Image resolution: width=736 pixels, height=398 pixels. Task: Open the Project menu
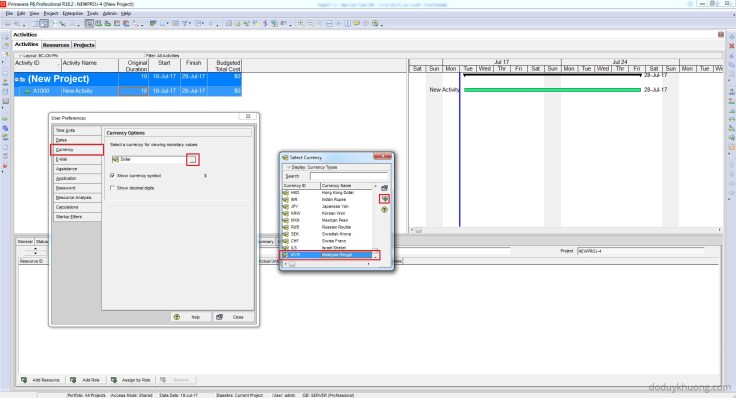click(x=51, y=14)
